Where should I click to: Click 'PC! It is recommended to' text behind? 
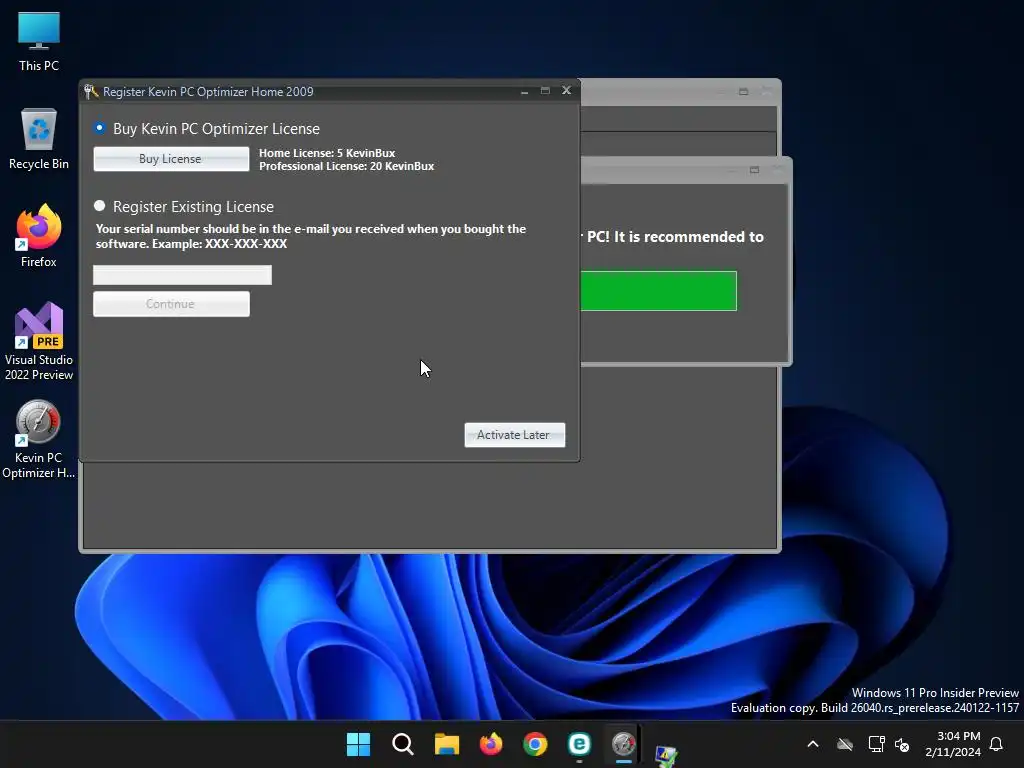(x=675, y=236)
